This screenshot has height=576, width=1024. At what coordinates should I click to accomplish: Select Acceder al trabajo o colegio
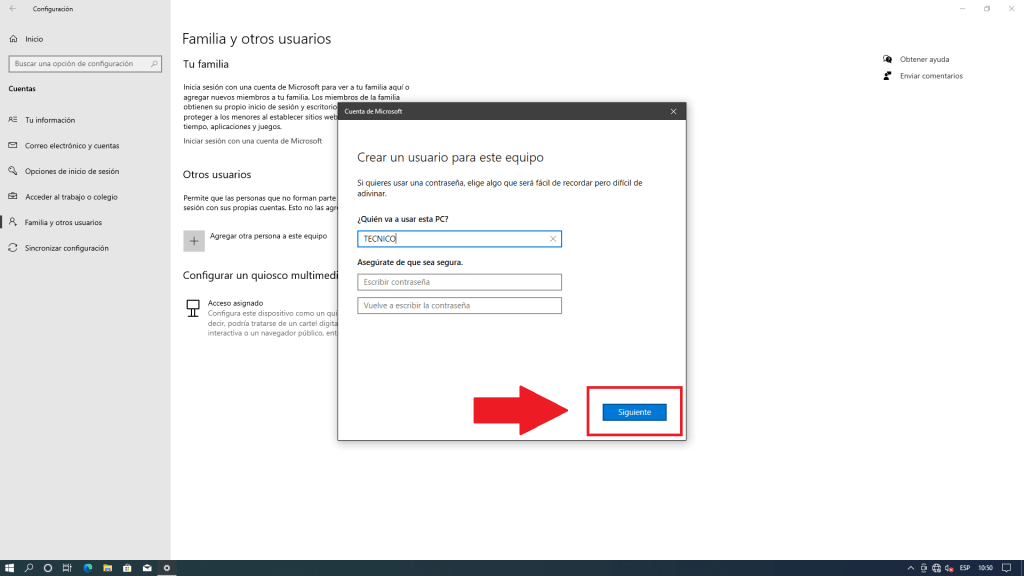click(x=70, y=197)
